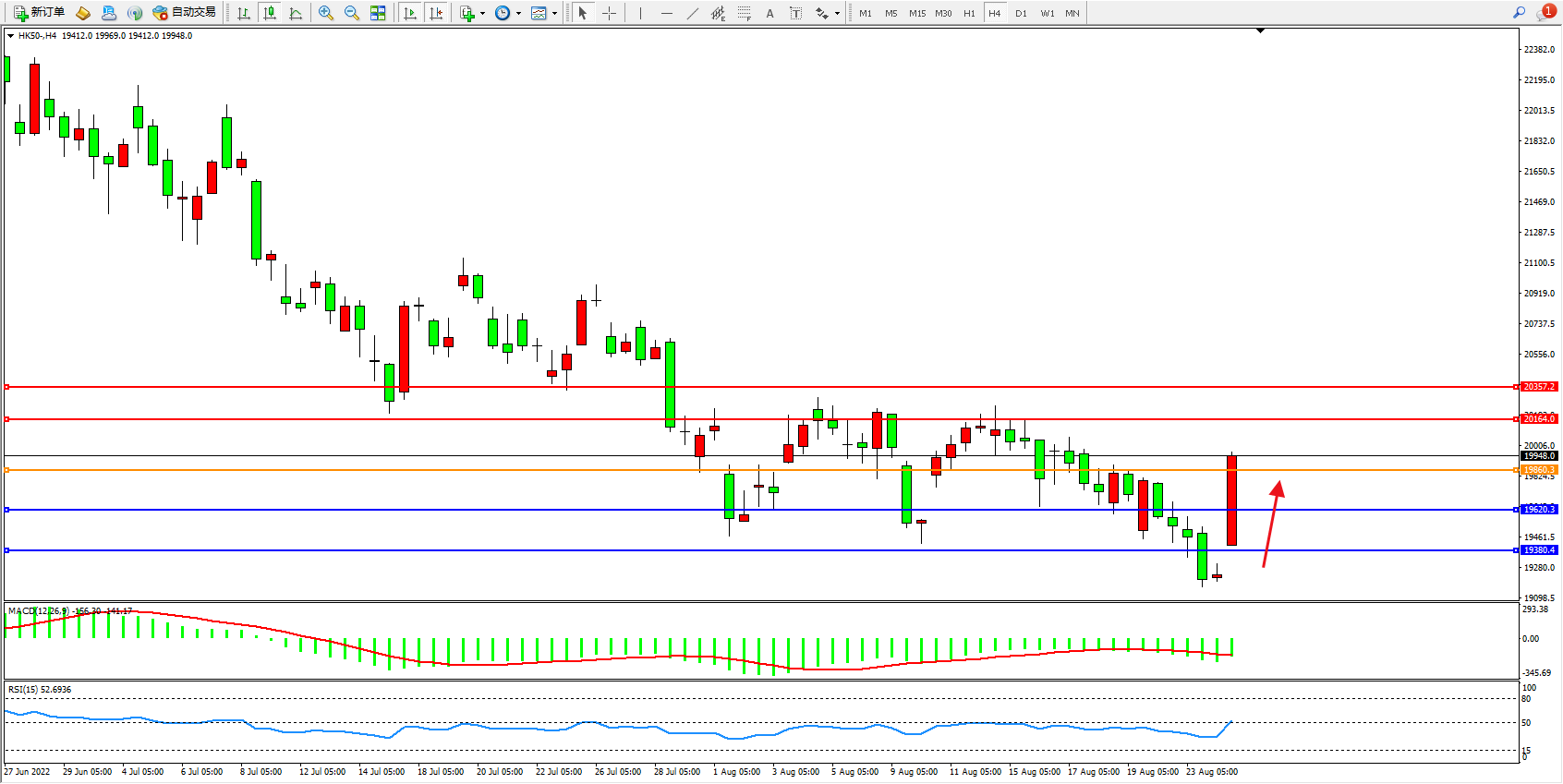Click the chart shift triangle marker

coord(1260,30)
